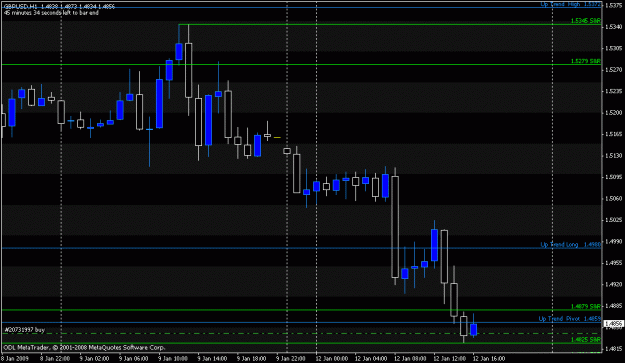Select the last blue candle at 12 Jan 16:00
This screenshot has height=363, width=625.
[474, 329]
